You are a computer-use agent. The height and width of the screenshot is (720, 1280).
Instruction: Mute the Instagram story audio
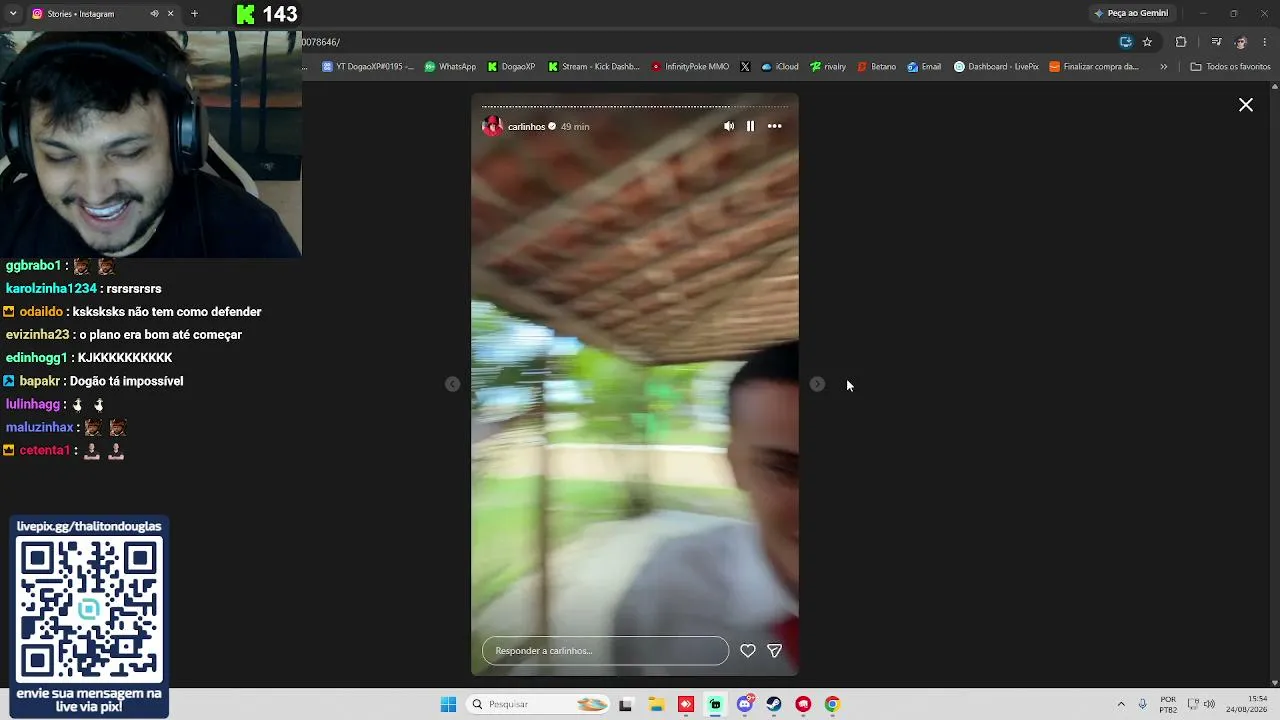(729, 126)
